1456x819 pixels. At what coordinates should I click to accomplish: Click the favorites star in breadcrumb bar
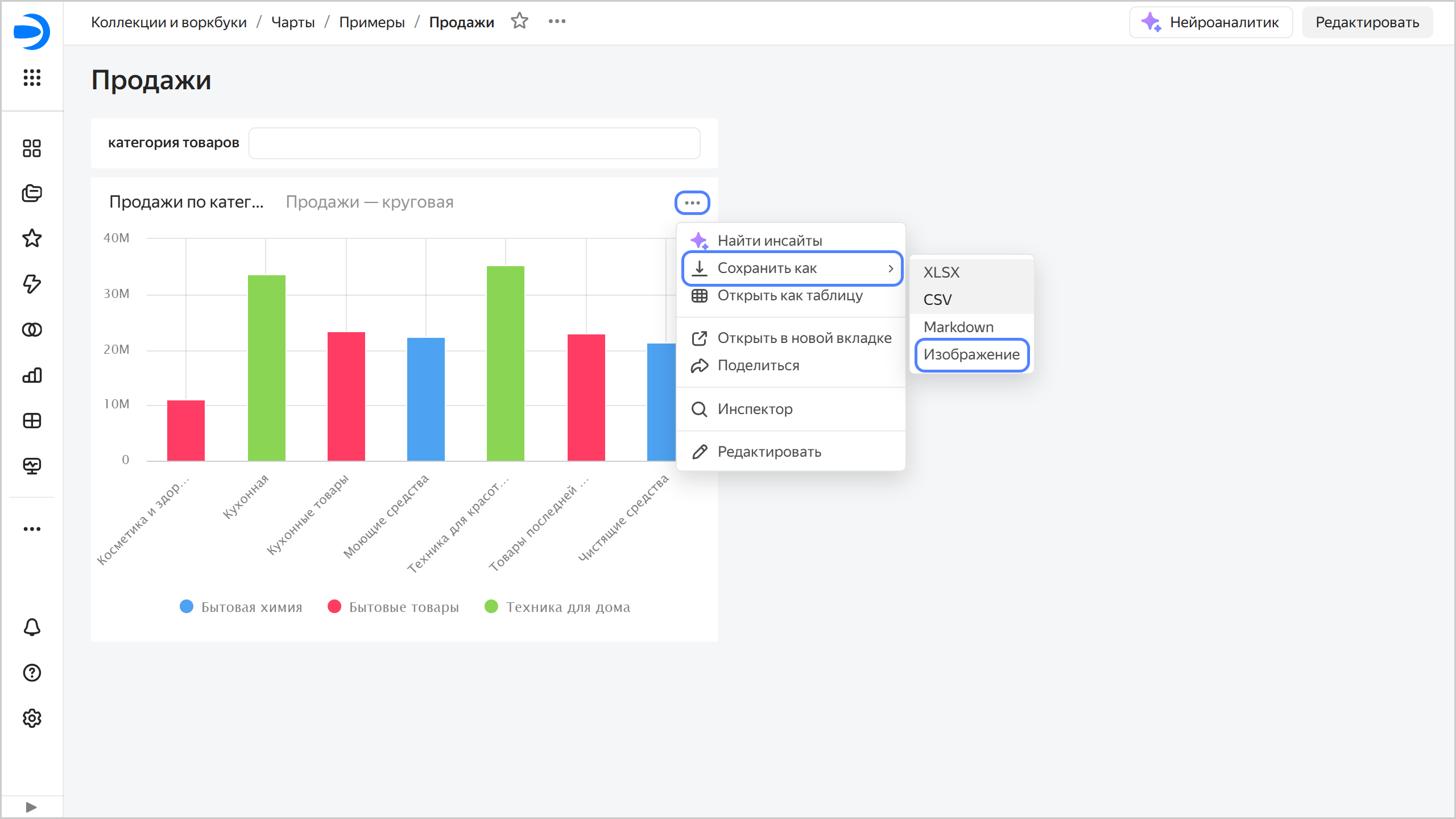pos(519,22)
